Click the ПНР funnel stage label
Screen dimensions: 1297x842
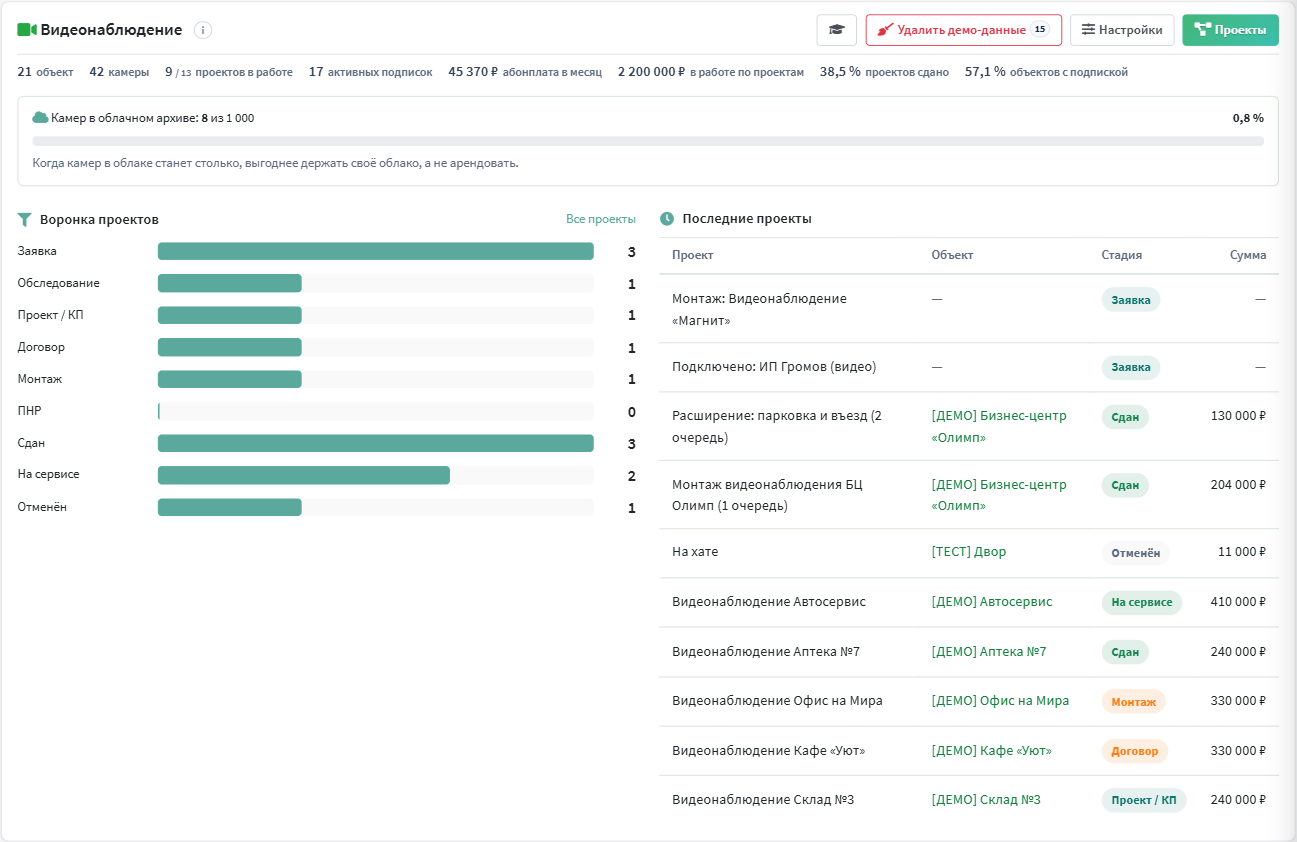[29, 411]
